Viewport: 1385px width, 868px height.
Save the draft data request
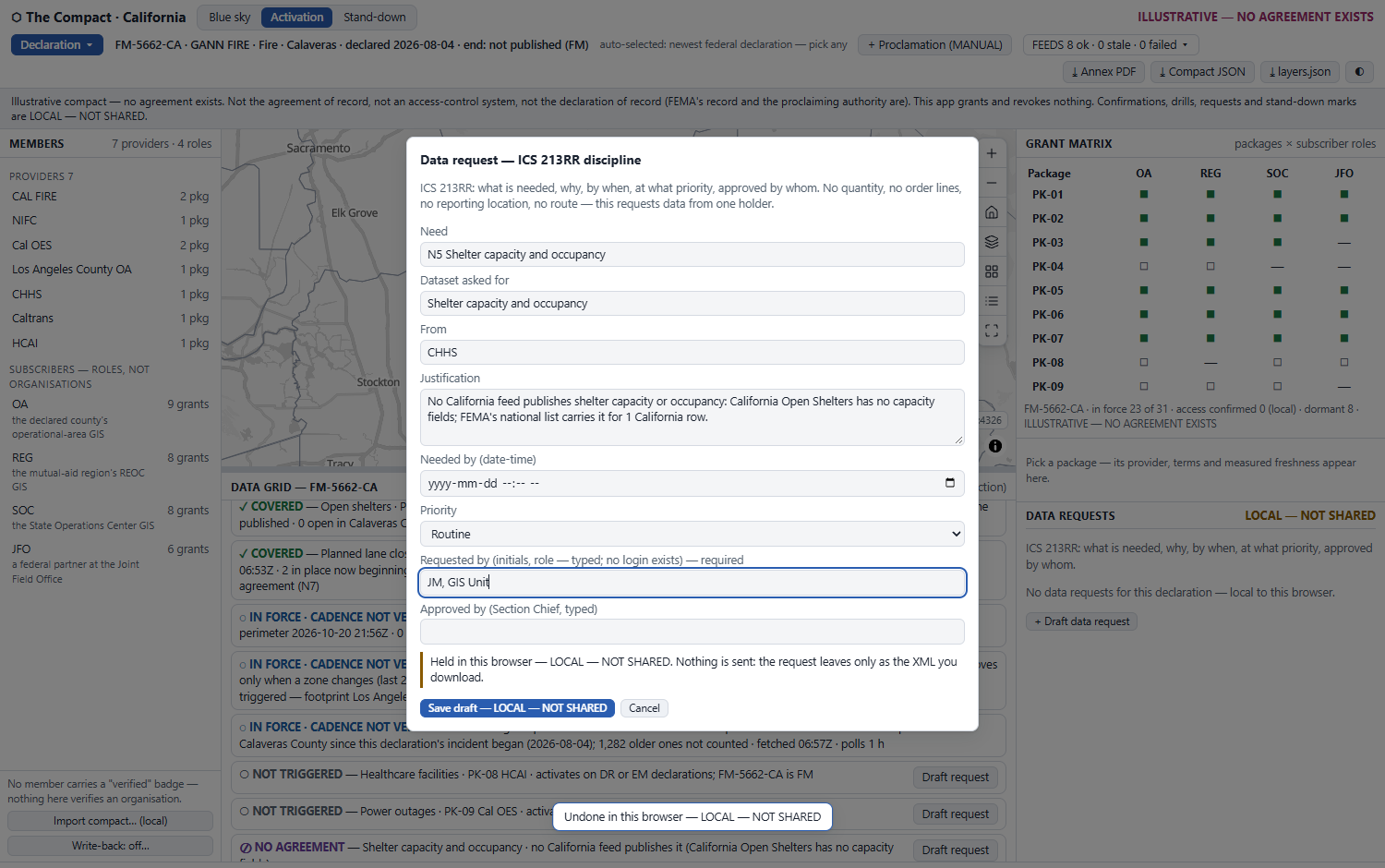tap(517, 708)
